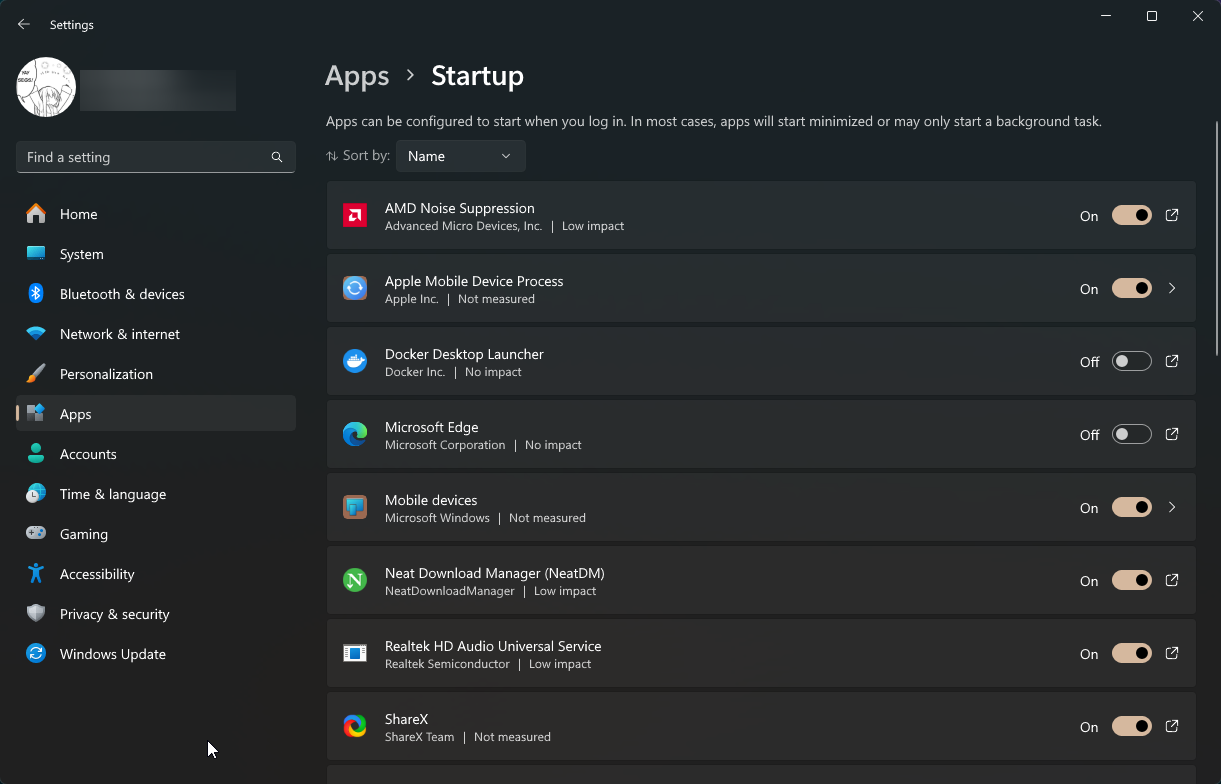This screenshot has width=1221, height=784.
Task: Select Personalization in sidebar
Action: tap(156, 374)
